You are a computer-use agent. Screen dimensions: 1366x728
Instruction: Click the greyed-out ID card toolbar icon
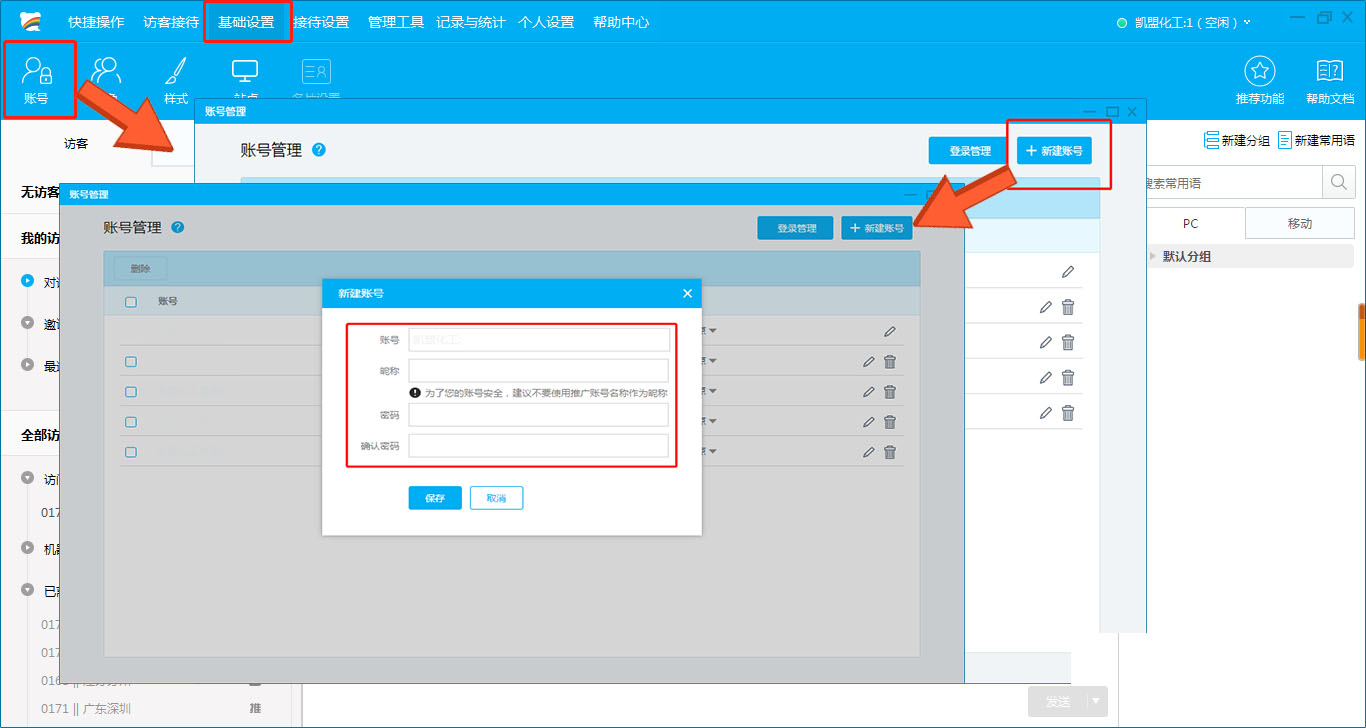click(x=316, y=71)
